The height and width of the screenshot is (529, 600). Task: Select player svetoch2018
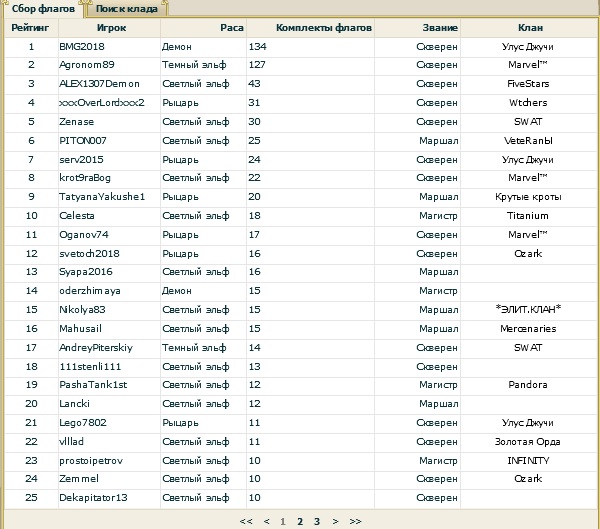(x=89, y=253)
